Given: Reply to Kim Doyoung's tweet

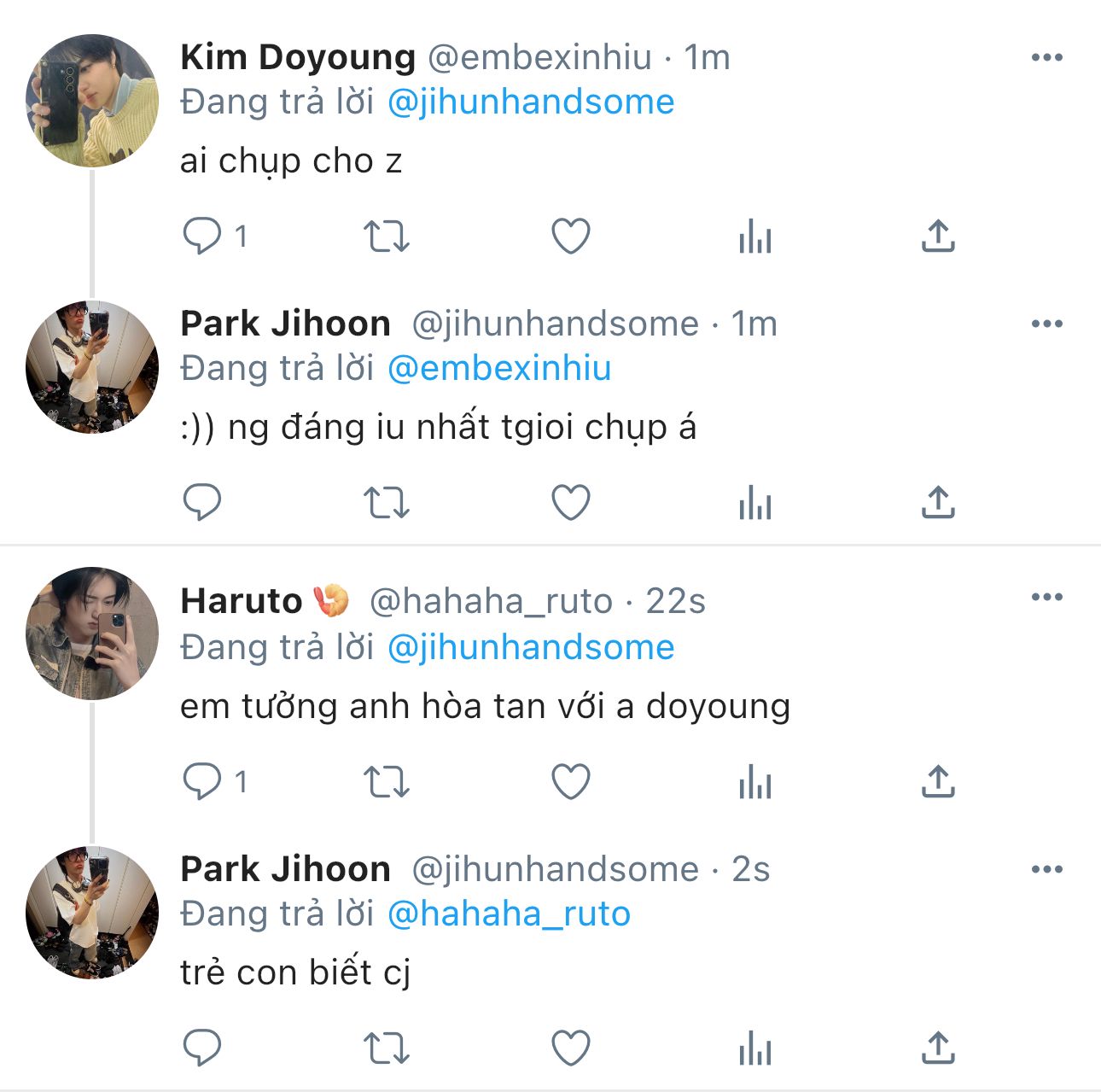Looking at the screenshot, I should pyautogui.click(x=202, y=236).
